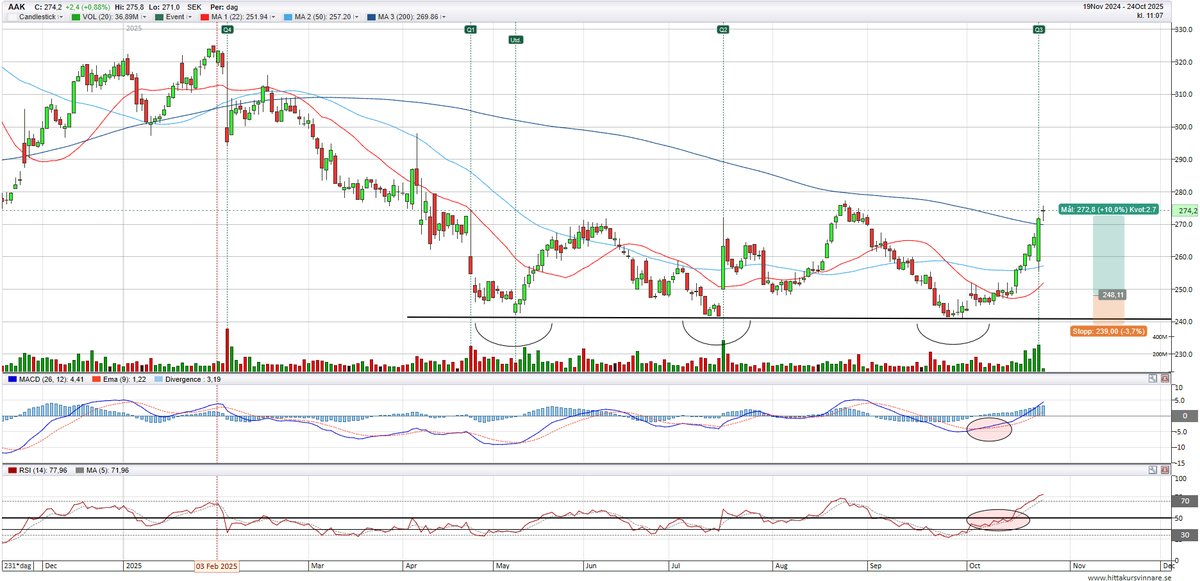Click the 03 Feb 2025 date marker
Screen dimensions: 1200x581
[x=217, y=566]
